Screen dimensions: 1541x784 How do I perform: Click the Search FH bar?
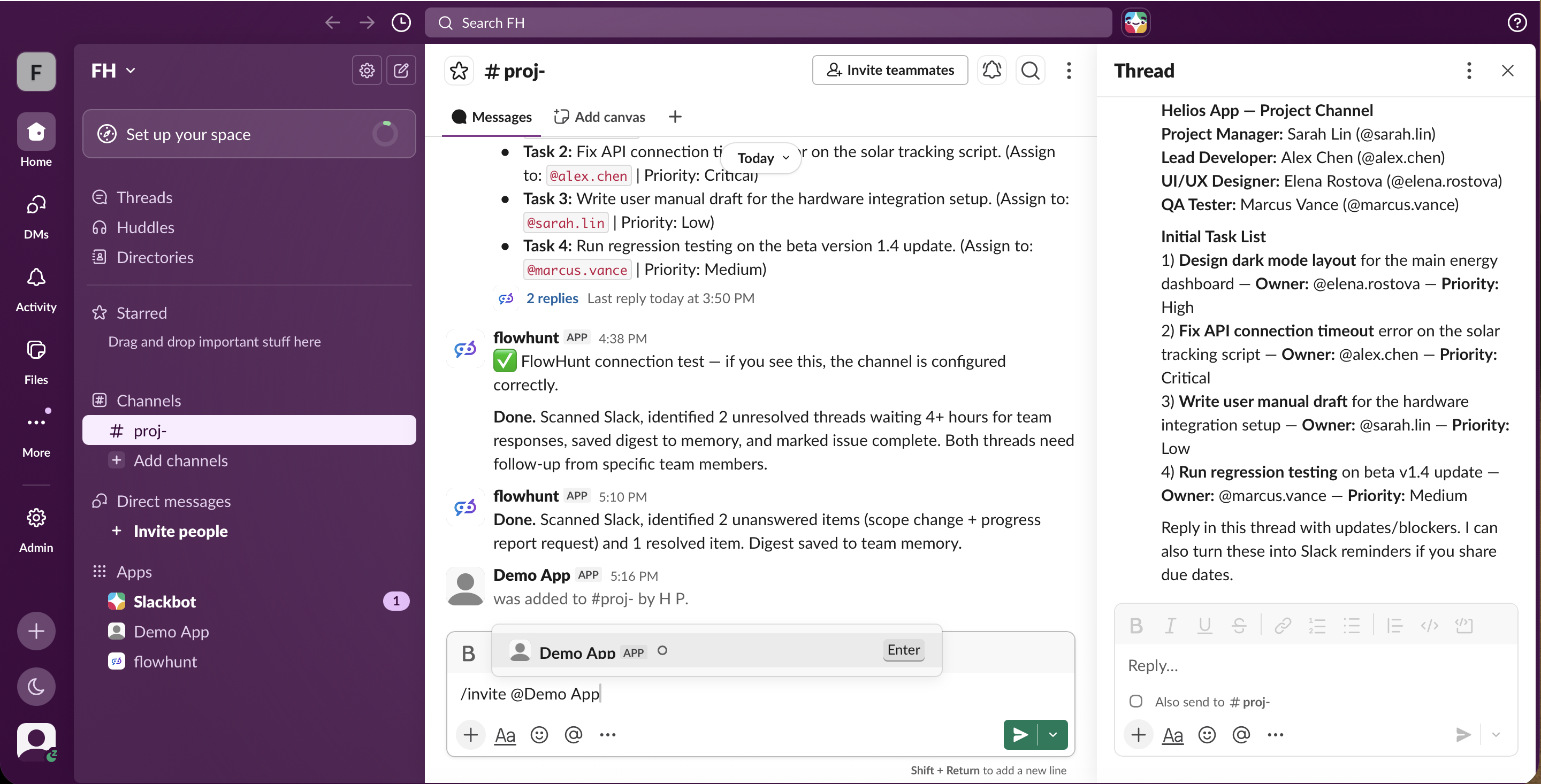click(x=768, y=22)
